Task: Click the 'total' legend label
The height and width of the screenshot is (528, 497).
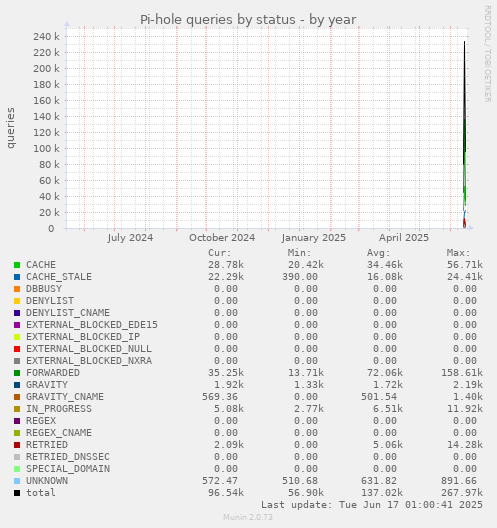Action: point(41,493)
